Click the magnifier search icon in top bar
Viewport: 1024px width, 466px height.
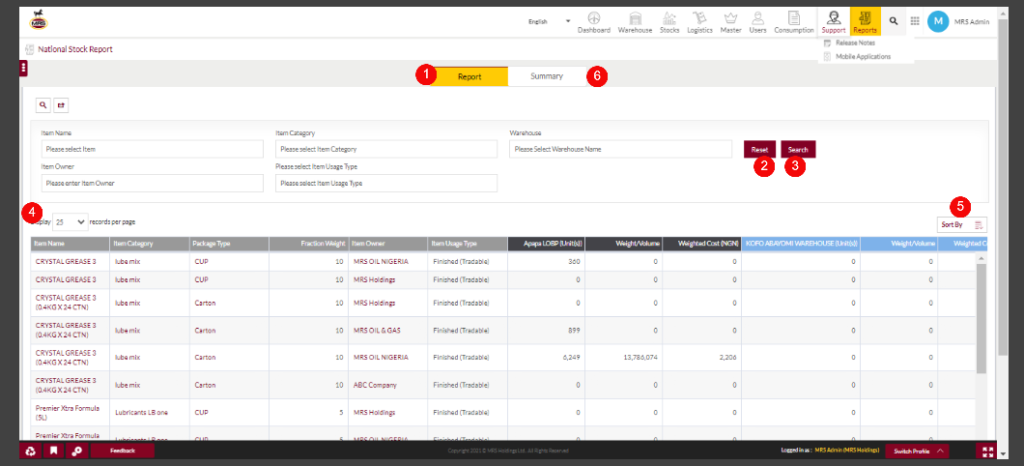[x=893, y=22]
